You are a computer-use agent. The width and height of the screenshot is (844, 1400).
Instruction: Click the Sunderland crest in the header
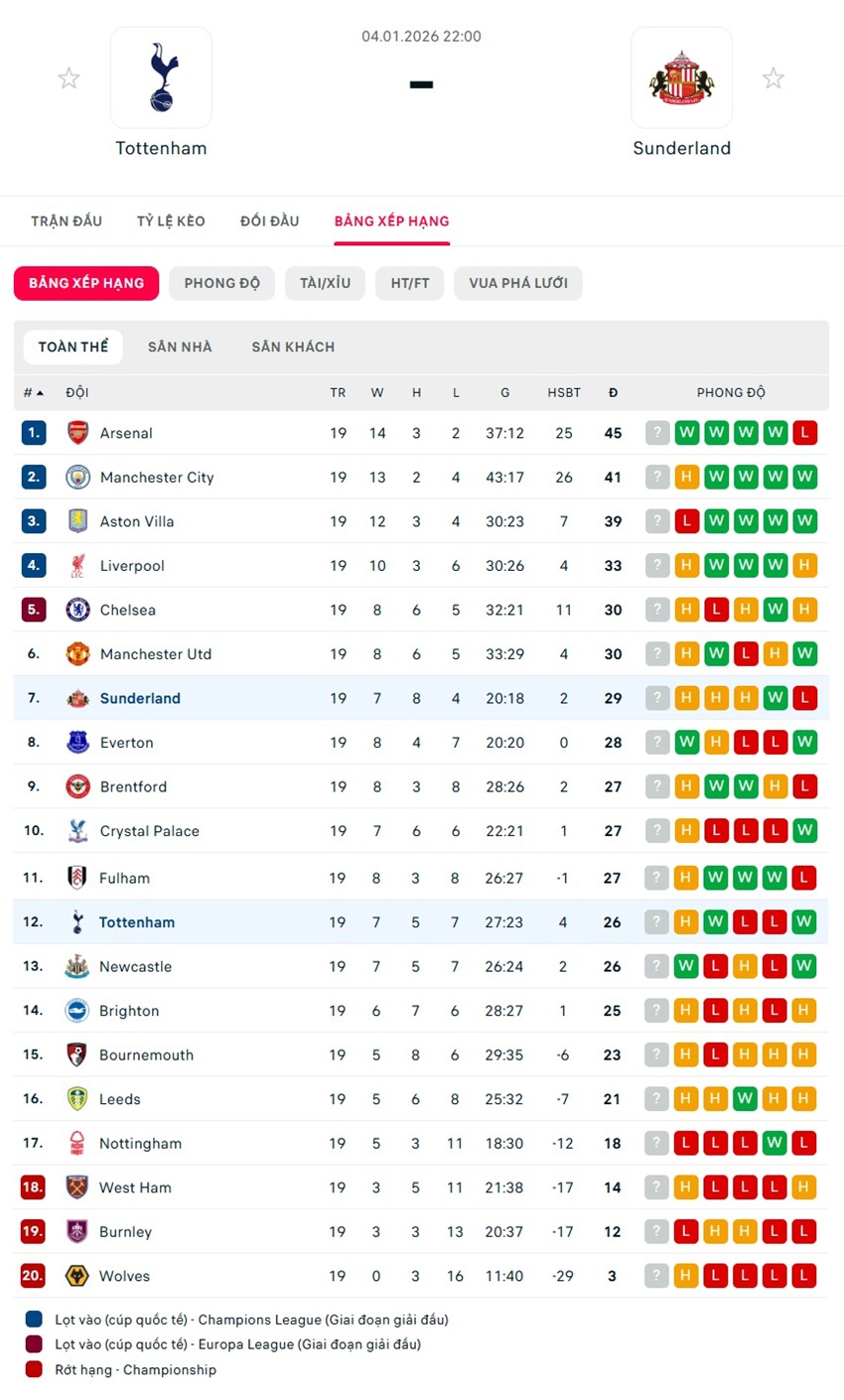pyautogui.click(x=681, y=77)
